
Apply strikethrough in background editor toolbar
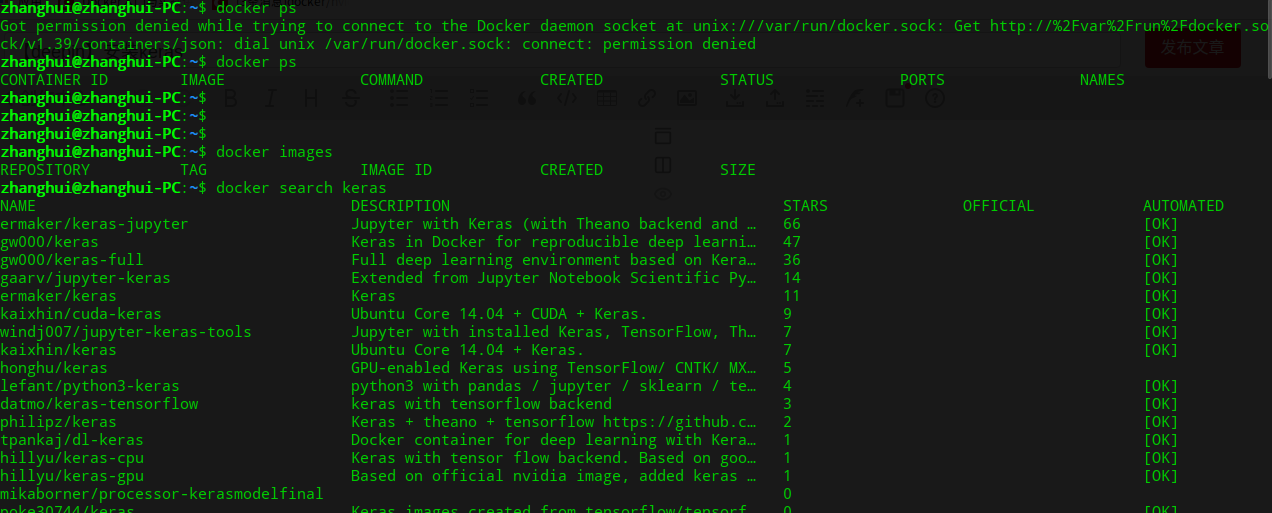[351, 98]
